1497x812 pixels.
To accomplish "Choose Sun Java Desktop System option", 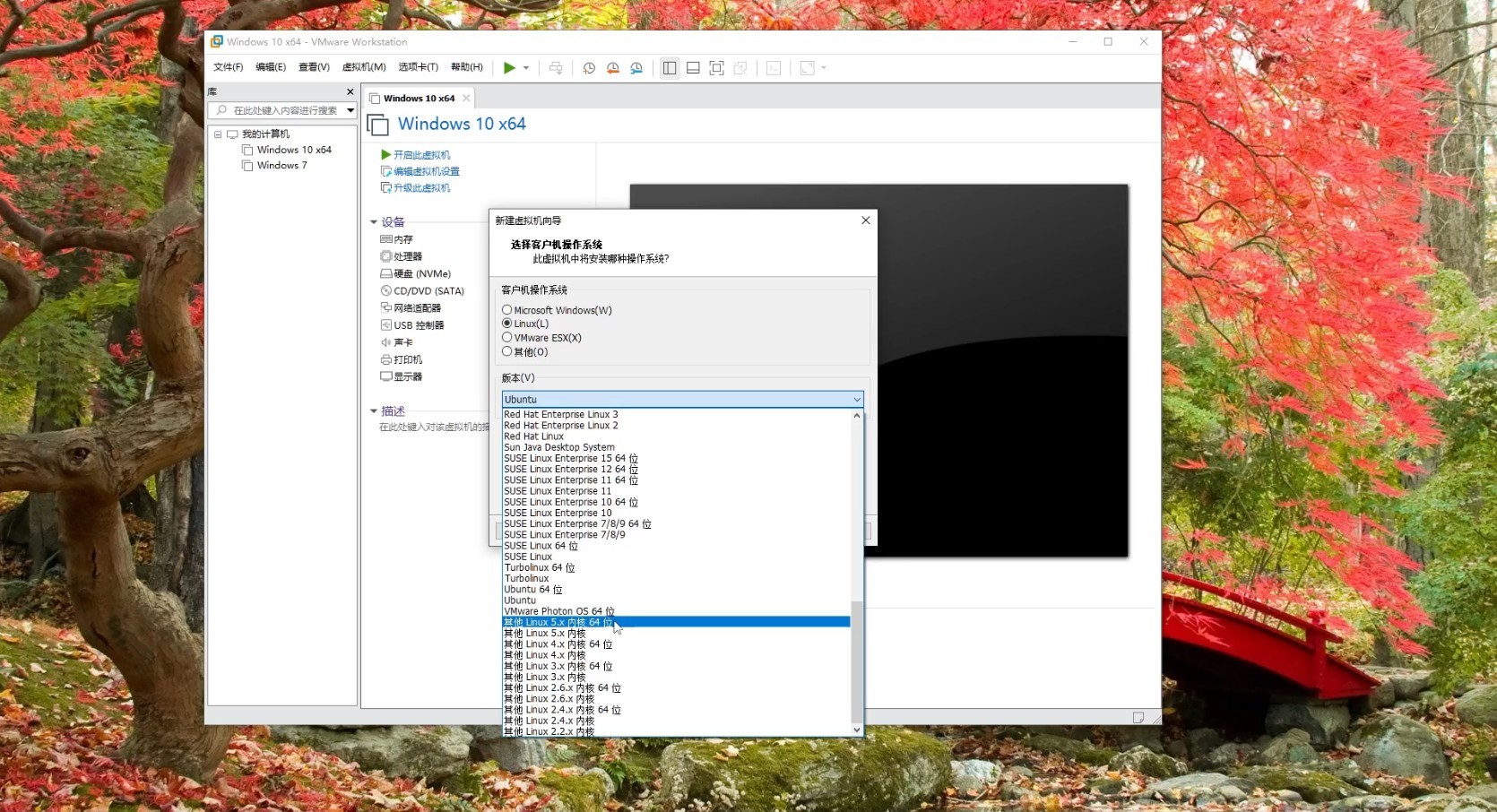I will pos(676,447).
